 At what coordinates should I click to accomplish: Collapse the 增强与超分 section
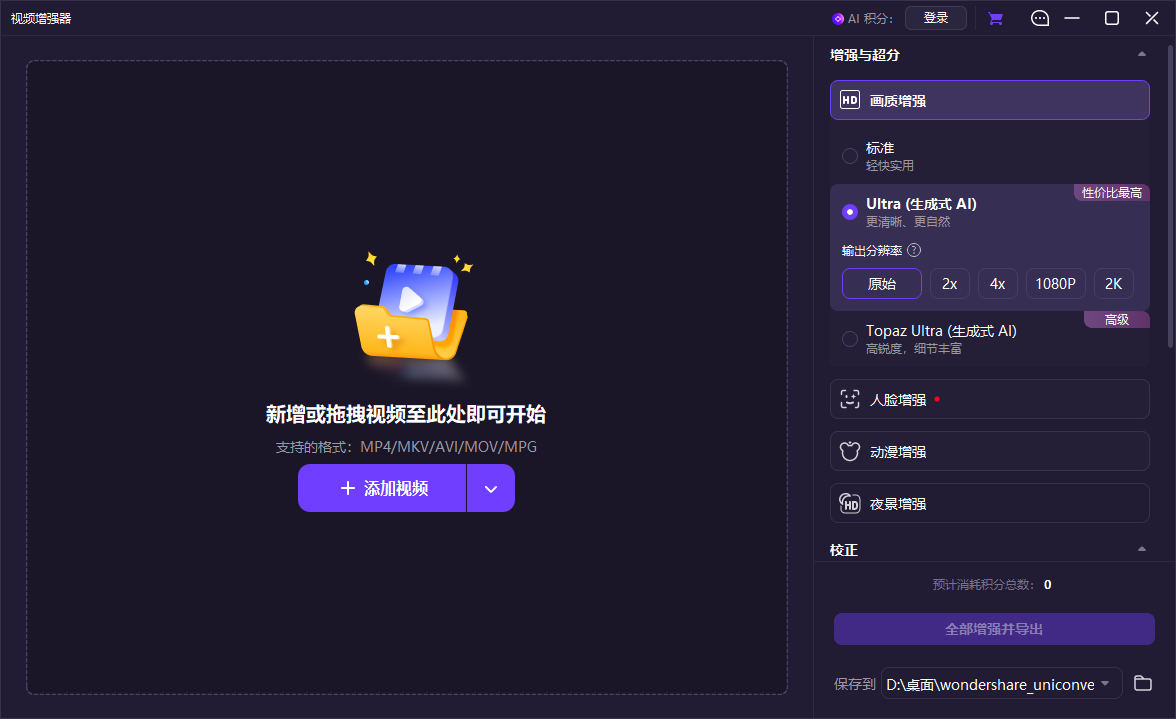(x=1142, y=54)
